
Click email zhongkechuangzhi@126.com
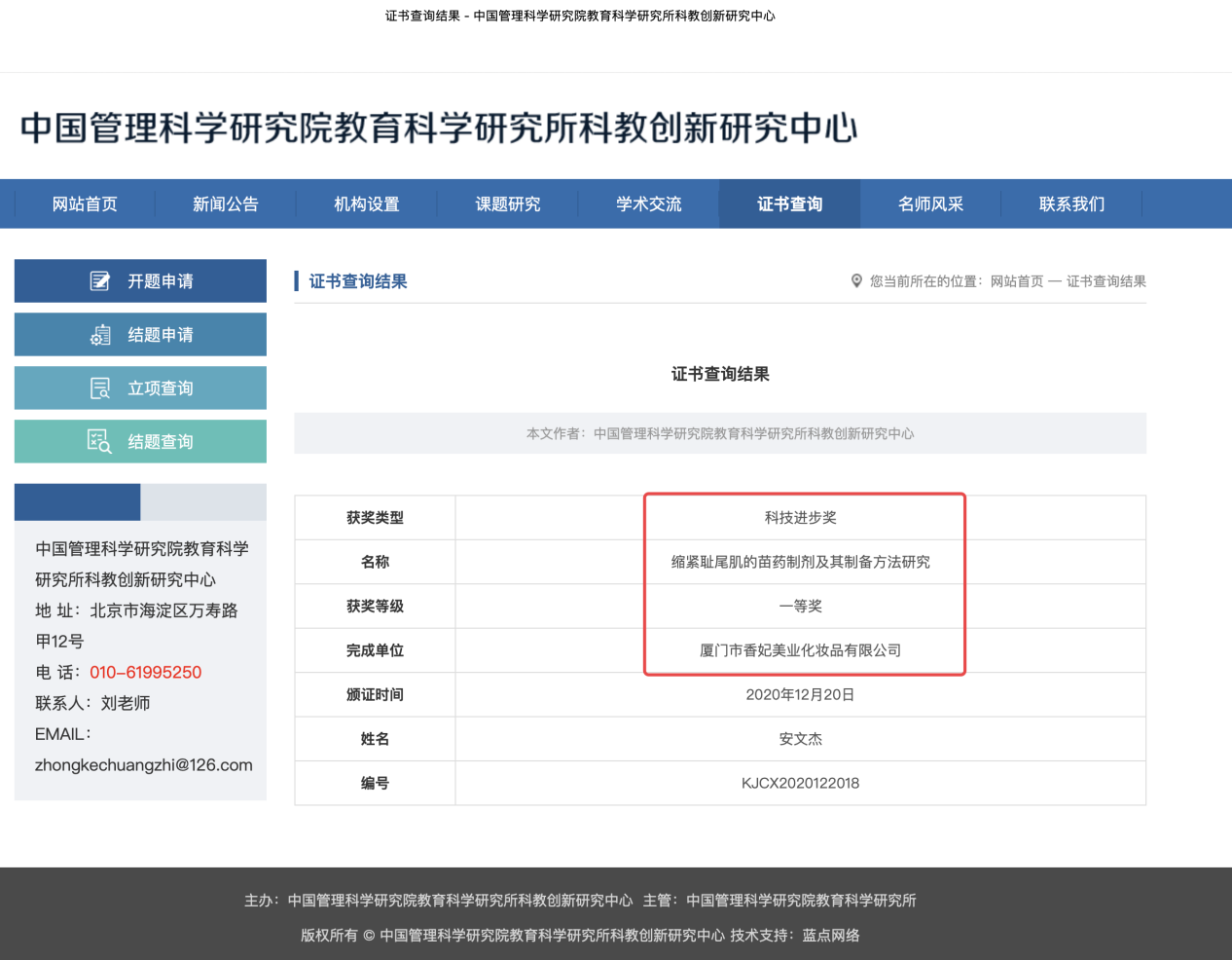point(144,765)
